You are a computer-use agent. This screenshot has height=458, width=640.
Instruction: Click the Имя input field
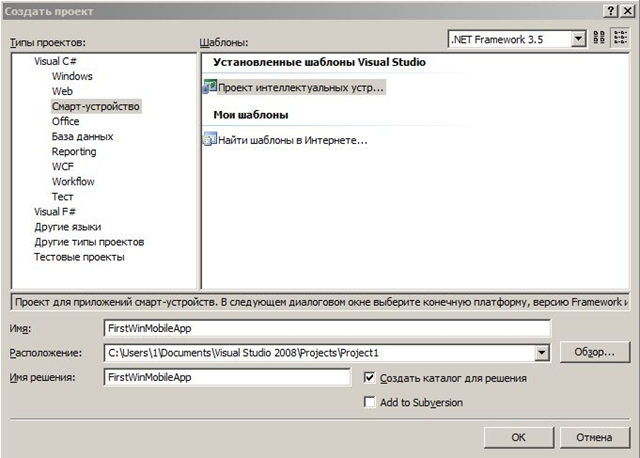pyautogui.click(x=327, y=328)
